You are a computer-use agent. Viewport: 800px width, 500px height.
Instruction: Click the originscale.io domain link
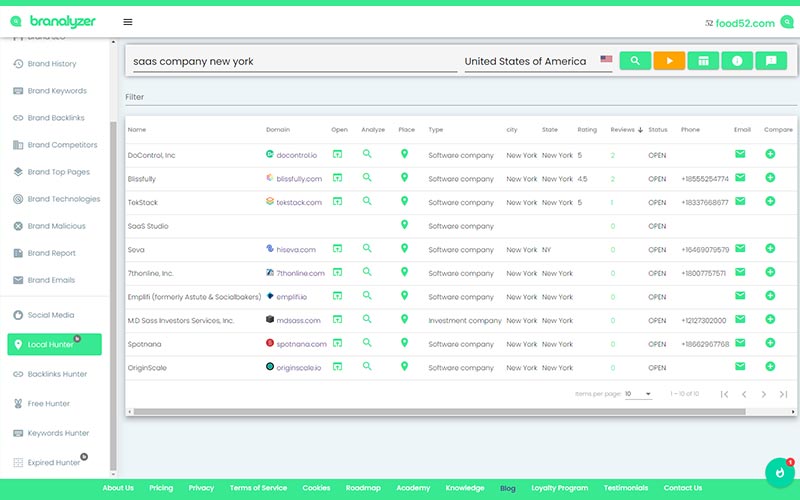[x=298, y=368]
